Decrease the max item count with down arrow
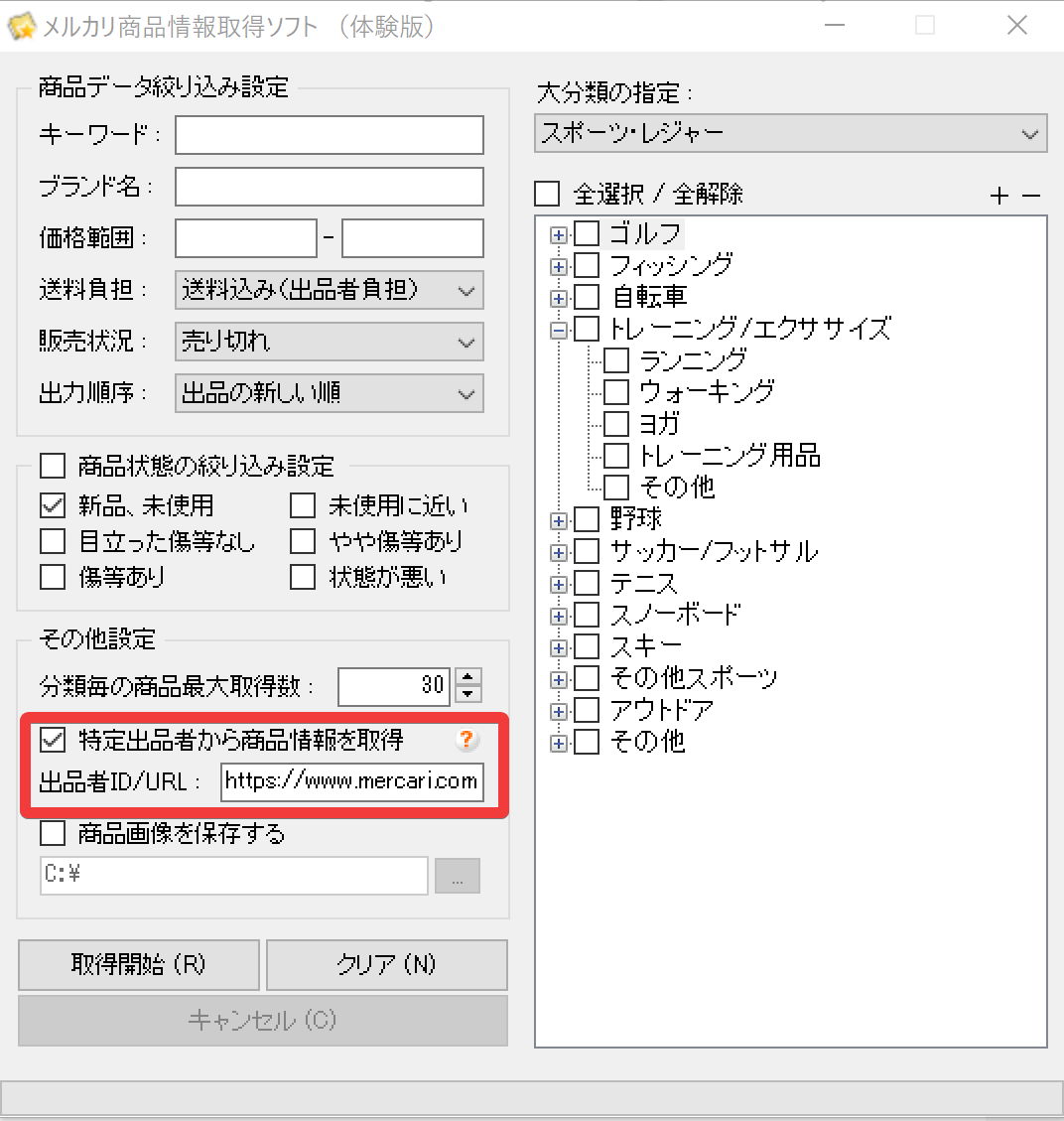The width and height of the screenshot is (1064, 1121). pyautogui.click(x=468, y=695)
